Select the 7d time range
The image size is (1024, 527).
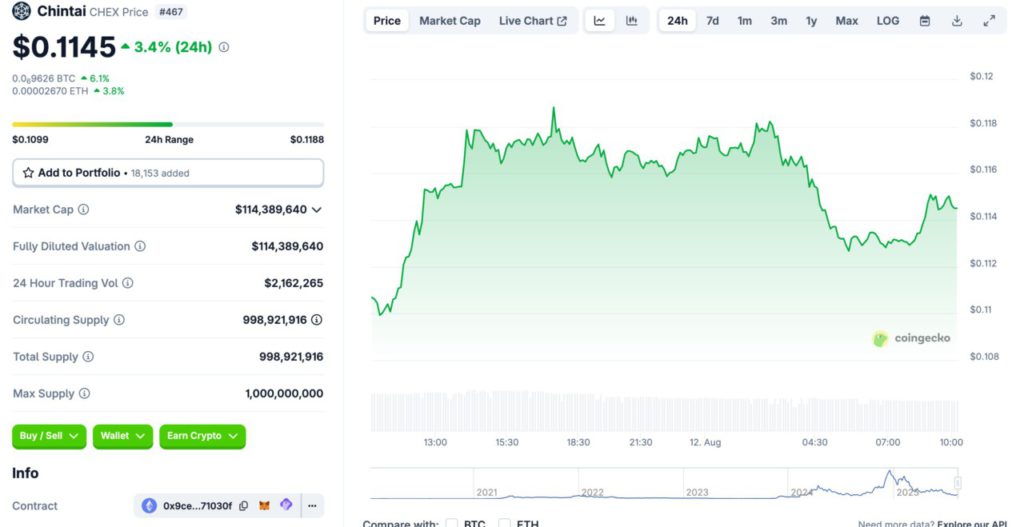click(x=712, y=21)
